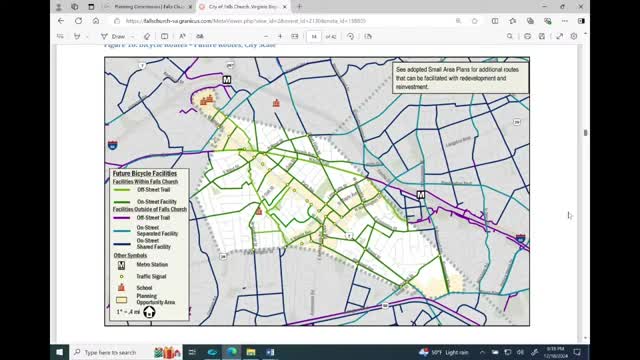640x360 pixels.
Task: Select the PDF highlight tool
Action: click(x=77, y=36)
